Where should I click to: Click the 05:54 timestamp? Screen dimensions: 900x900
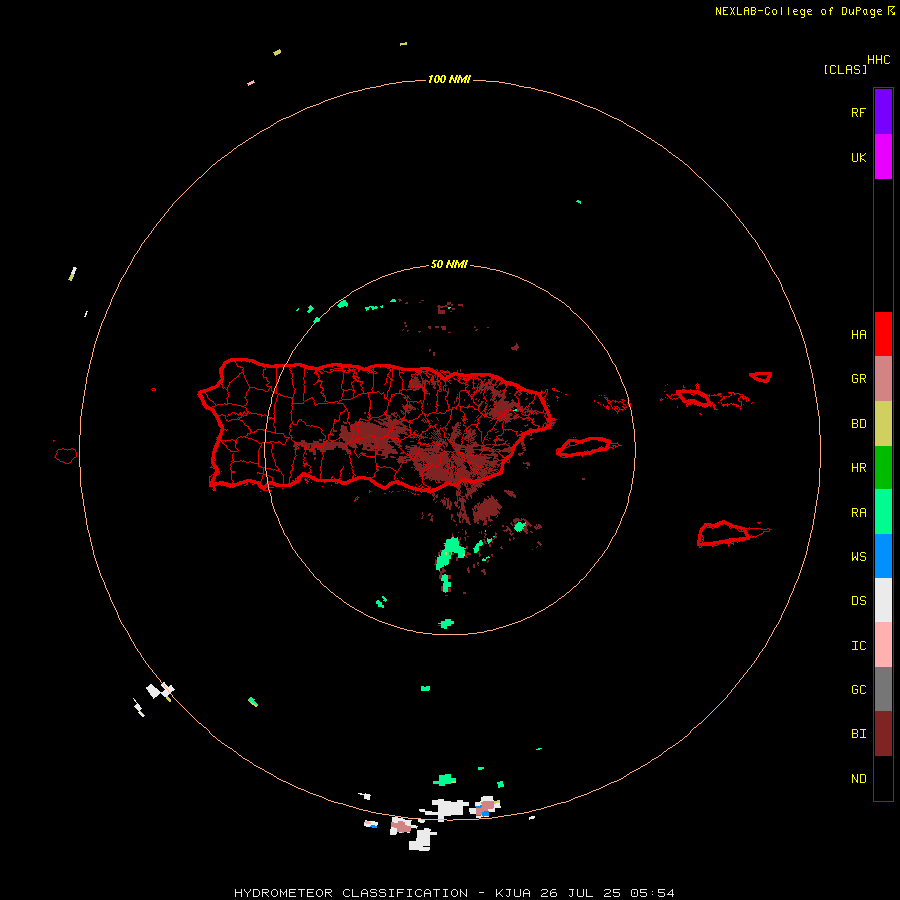[x=652, y=893]
